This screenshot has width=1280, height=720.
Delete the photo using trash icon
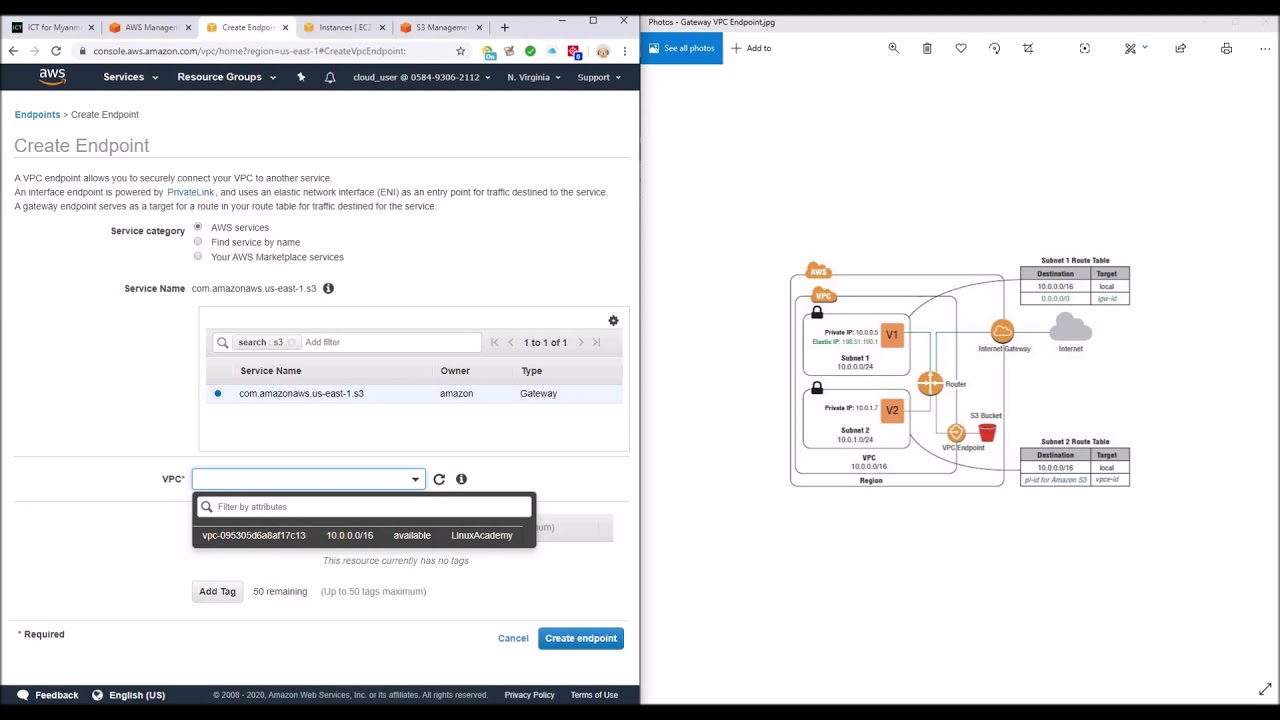927,48
